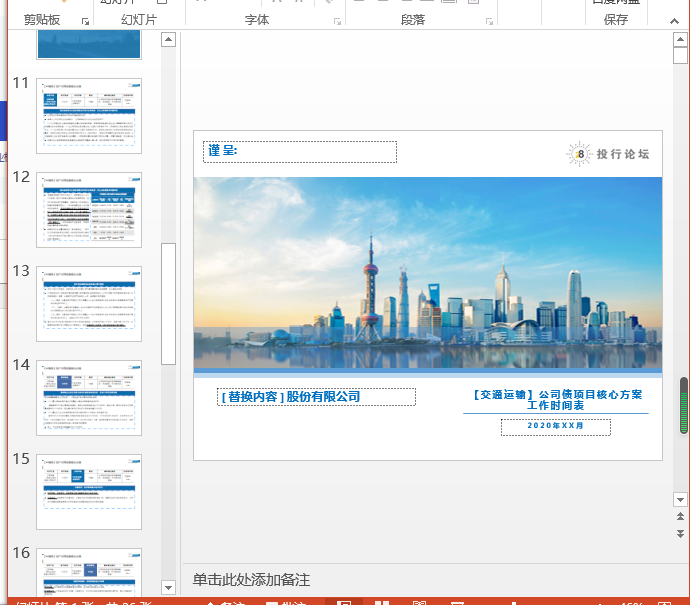Click slide editor scroll-up arrow
The width and height of the screenshot is (690, 605).
click(680, 40)
